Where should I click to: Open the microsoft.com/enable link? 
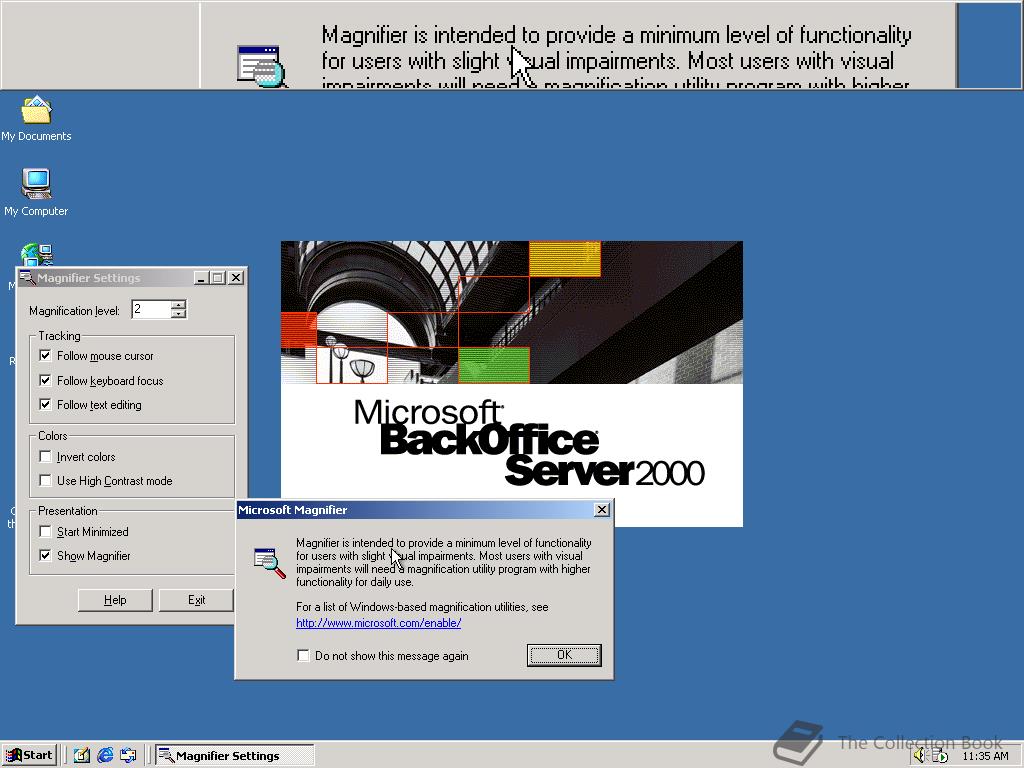click(379, 623)
